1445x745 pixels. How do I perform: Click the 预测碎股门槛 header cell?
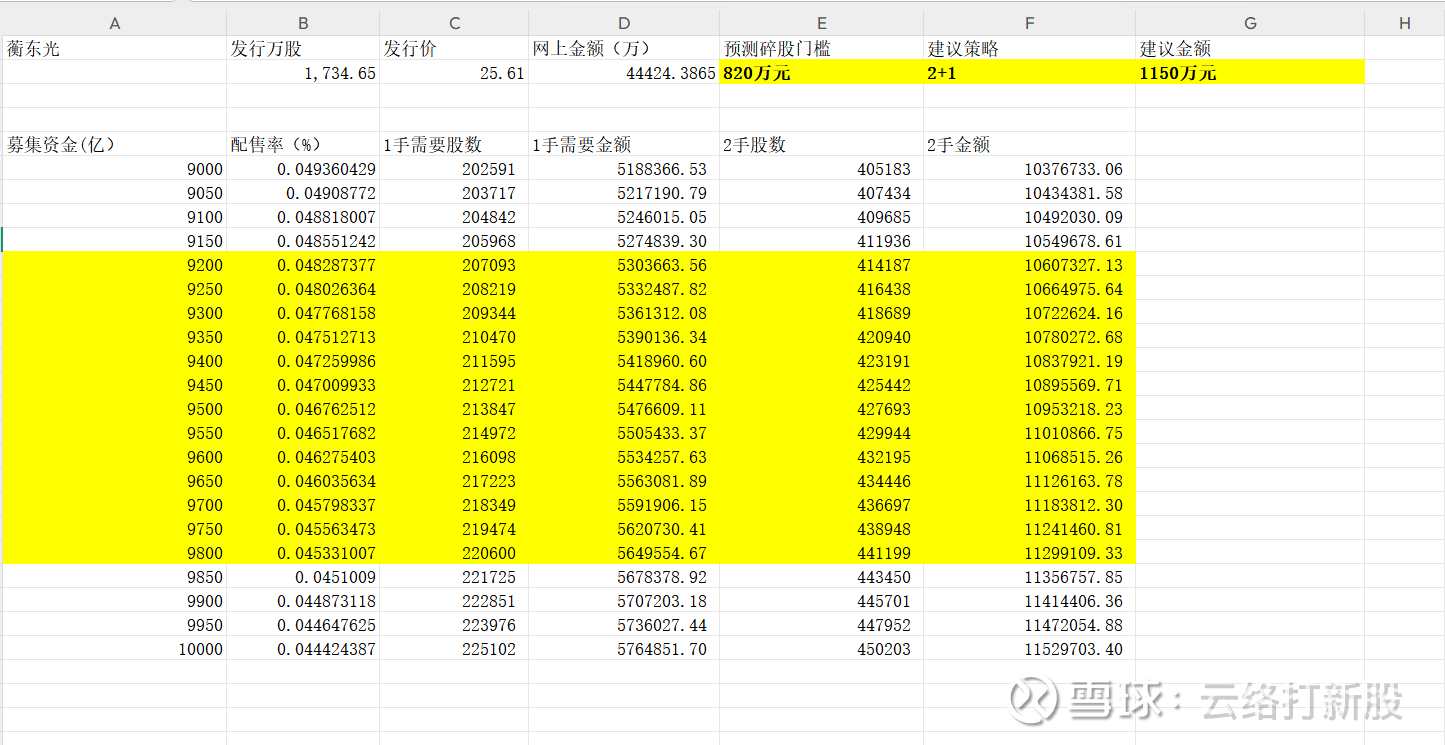click(821, 48)
